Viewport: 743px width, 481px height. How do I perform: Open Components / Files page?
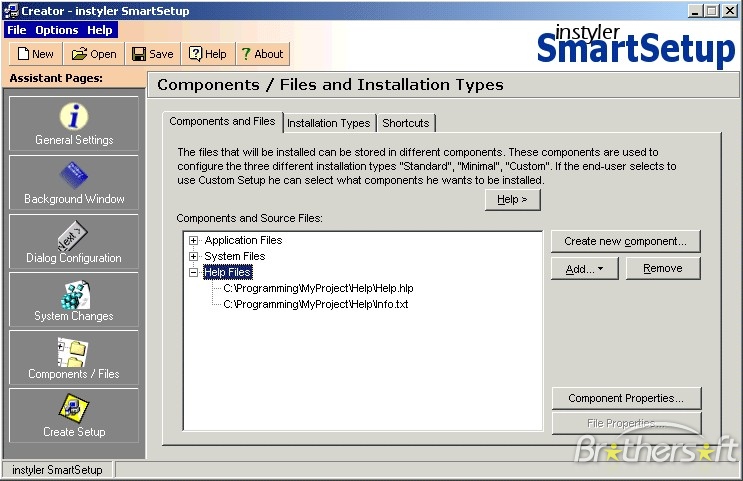pyautogui.click(x=74, y=358)
